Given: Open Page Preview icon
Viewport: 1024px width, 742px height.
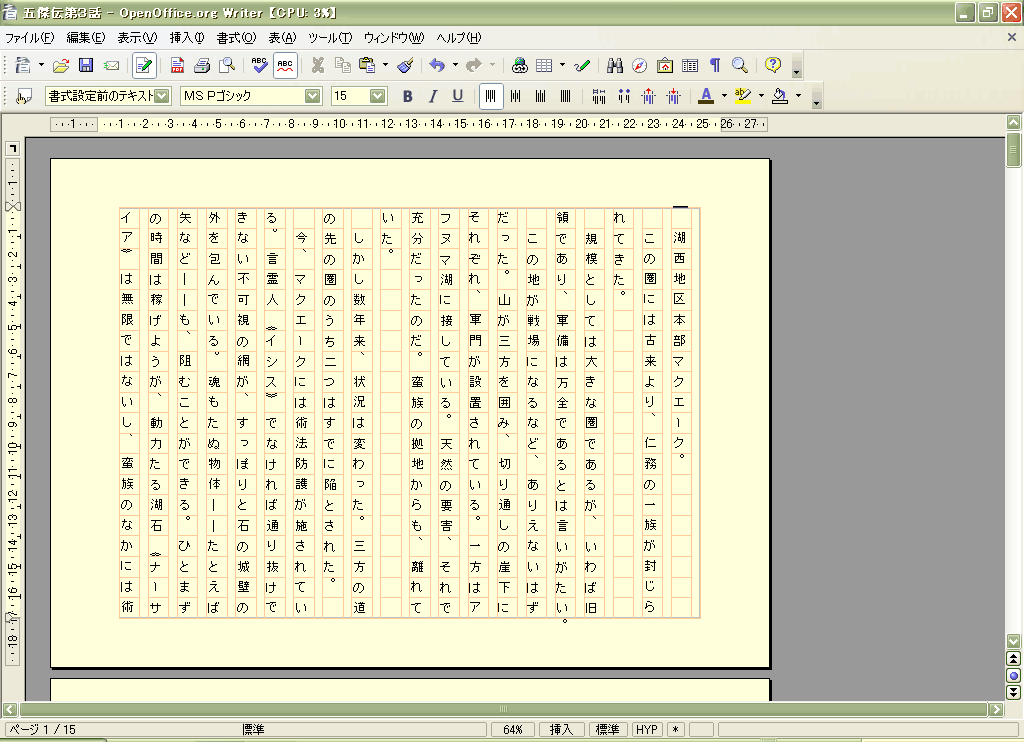Looking at the screenshot, I should [227, 65].
